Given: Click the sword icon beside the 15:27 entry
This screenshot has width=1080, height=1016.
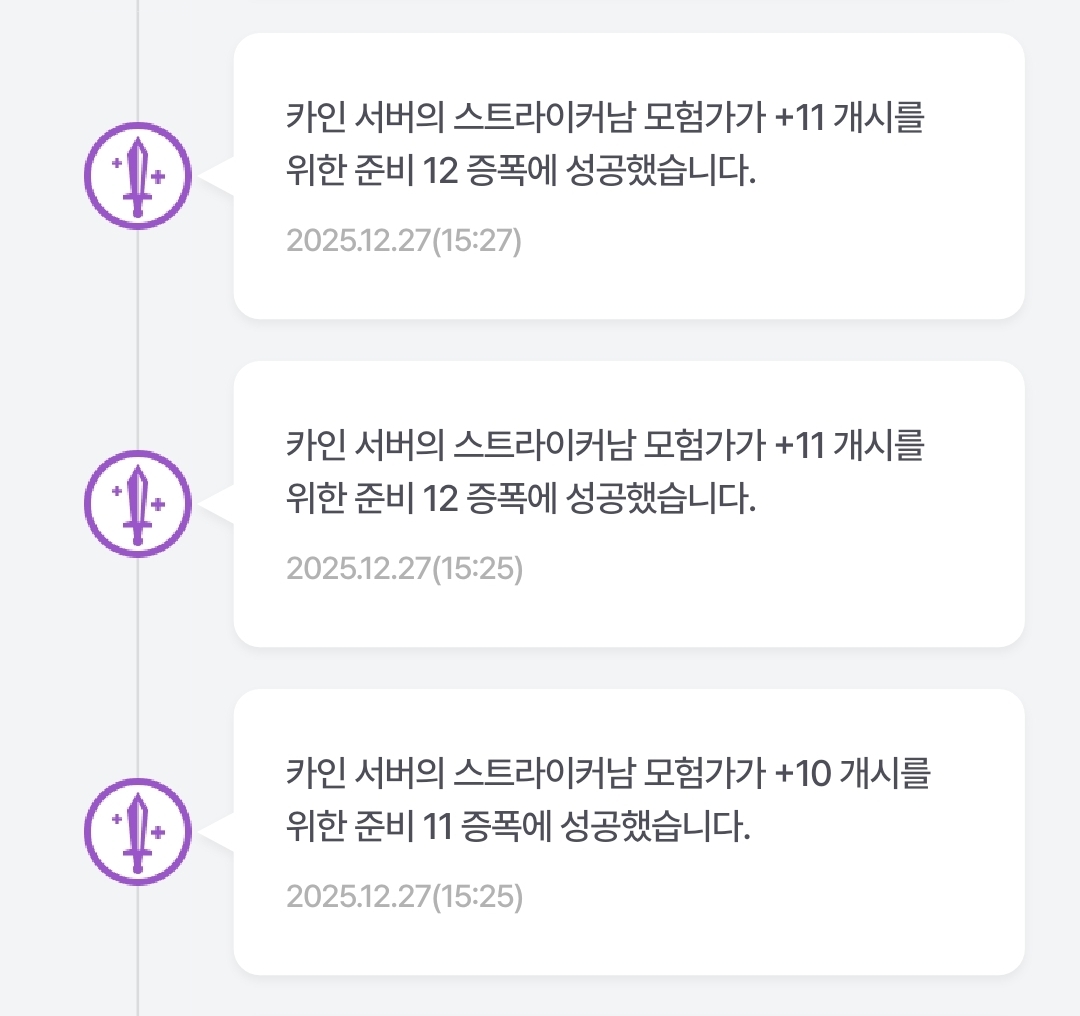Looking at the screenshot, I should [x=138, y=176].
